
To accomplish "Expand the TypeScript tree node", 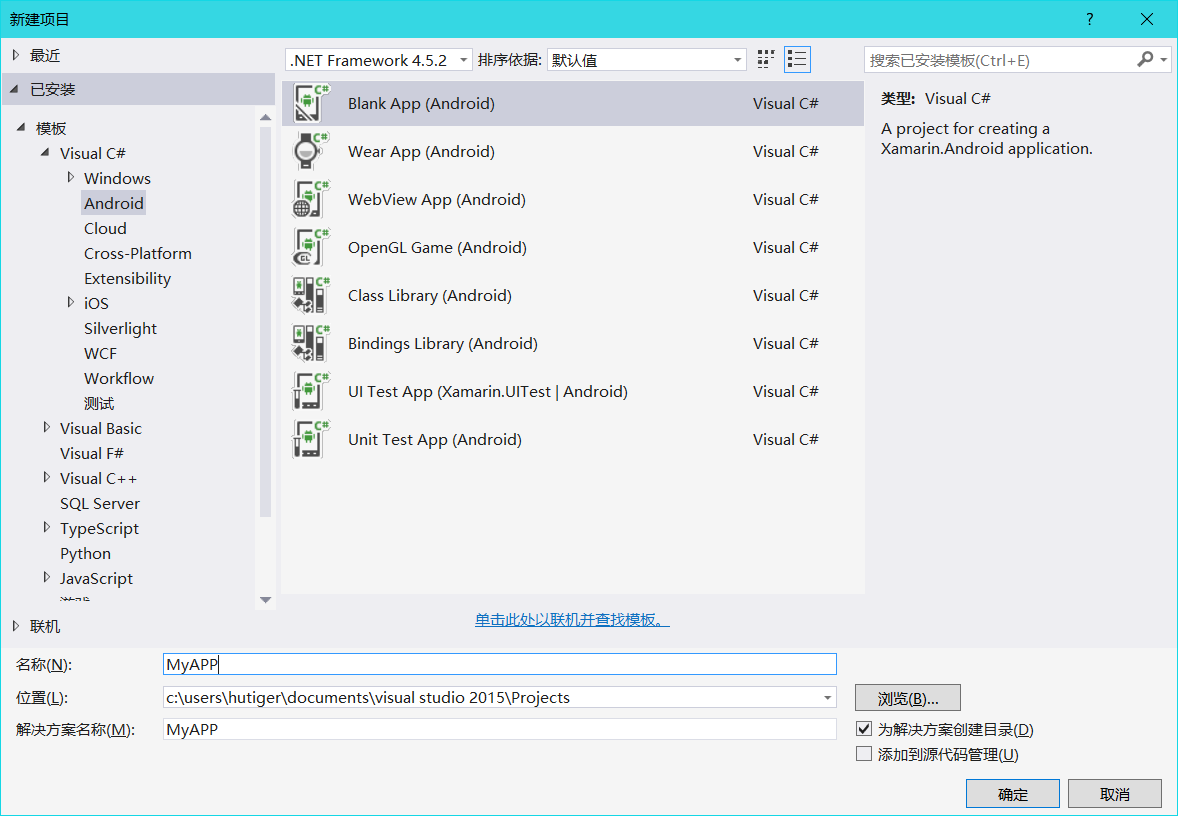I will 47,527.
